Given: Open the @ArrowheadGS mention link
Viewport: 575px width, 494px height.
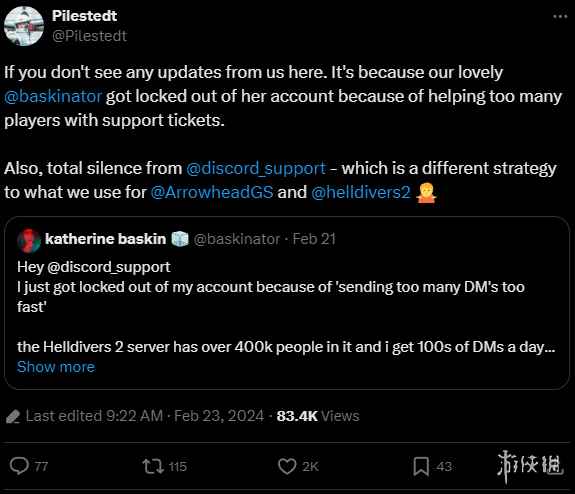Looking at the screenshot, I should (212, 192).
